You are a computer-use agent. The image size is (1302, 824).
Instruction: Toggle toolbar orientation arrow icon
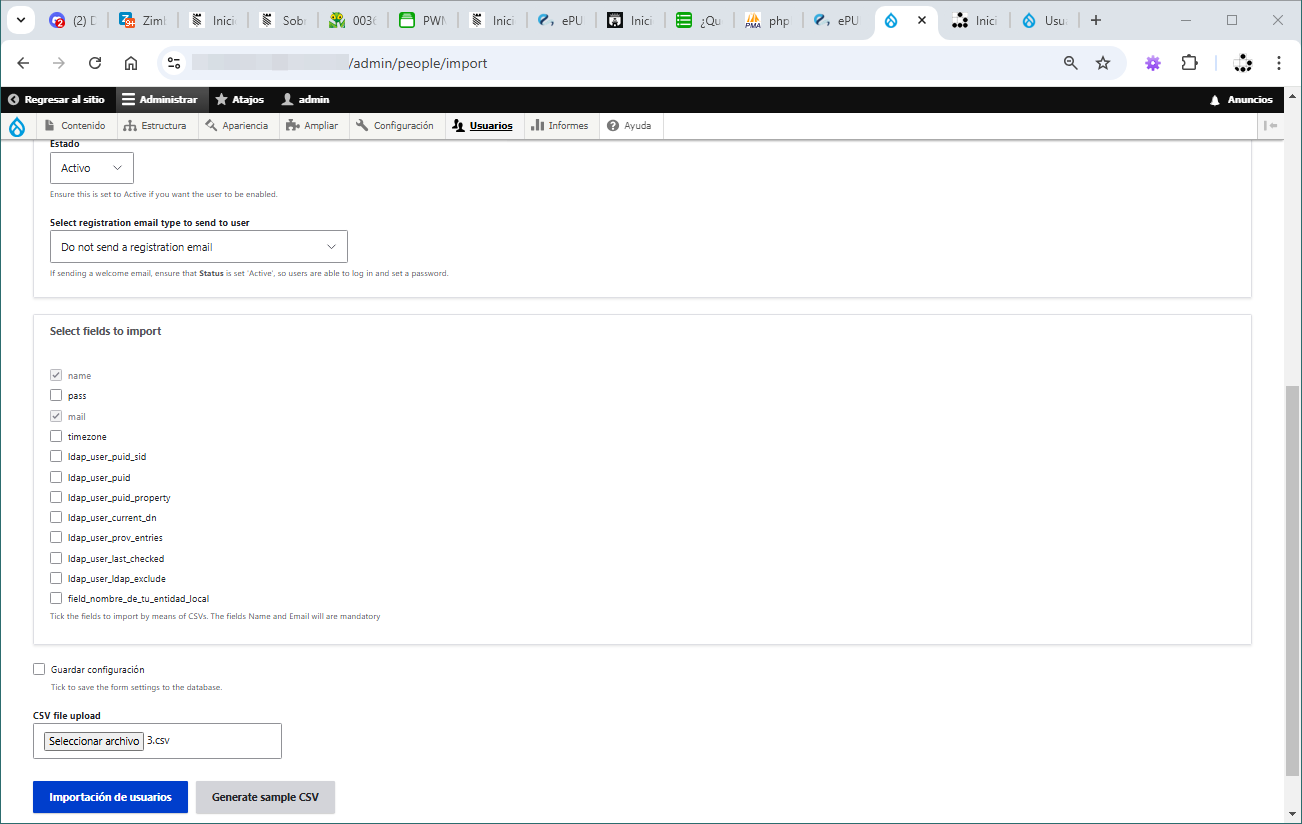(1271, 126)
